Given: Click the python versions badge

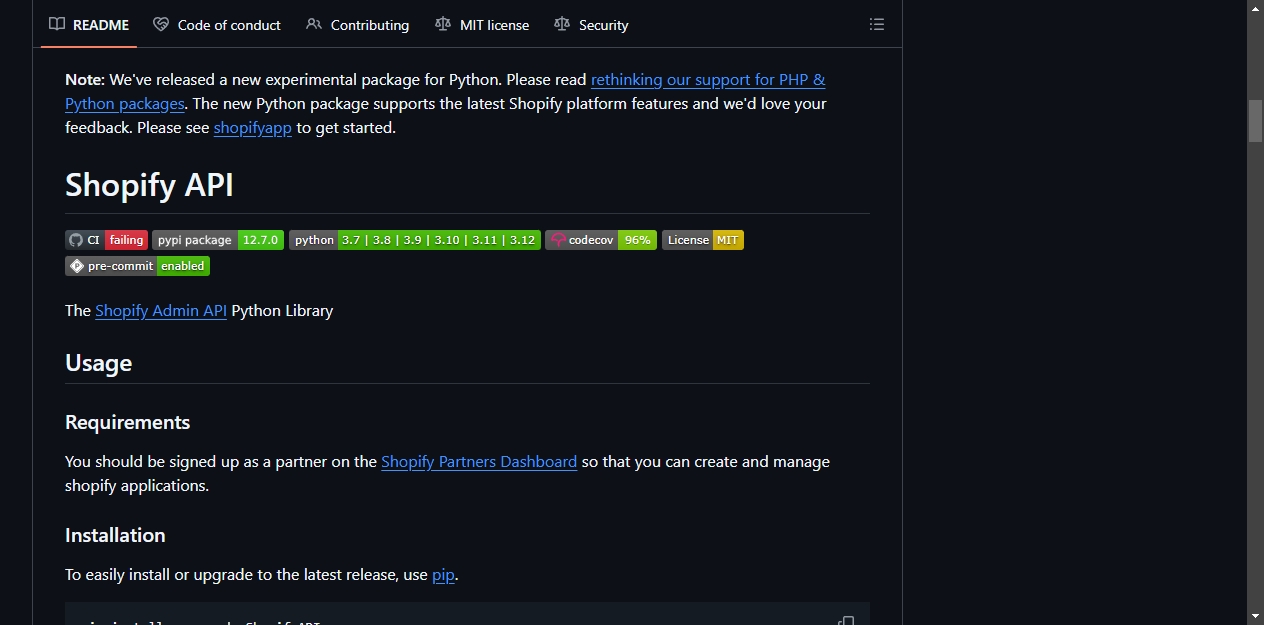Looking at the screenshot, I should coord(415,240).
